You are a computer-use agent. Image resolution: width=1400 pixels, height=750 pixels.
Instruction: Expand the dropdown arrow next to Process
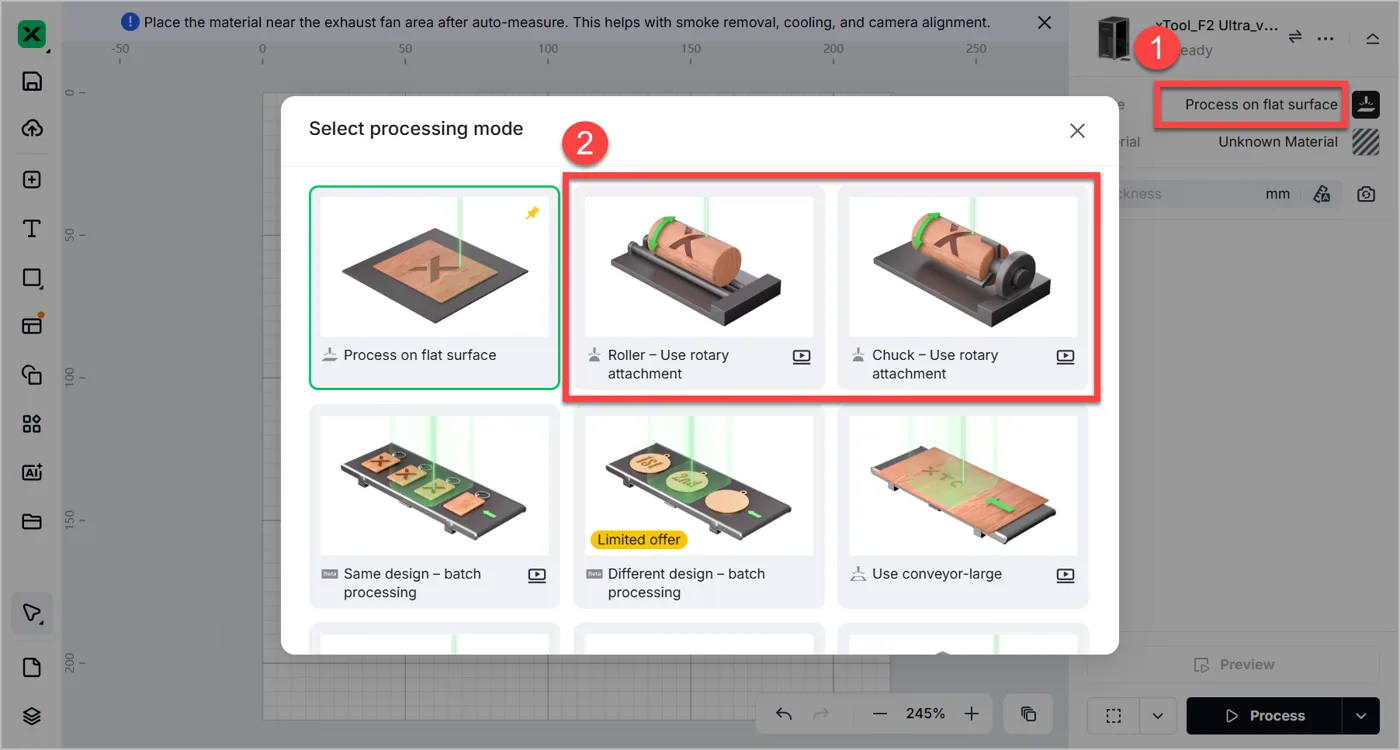[1360, 716]
